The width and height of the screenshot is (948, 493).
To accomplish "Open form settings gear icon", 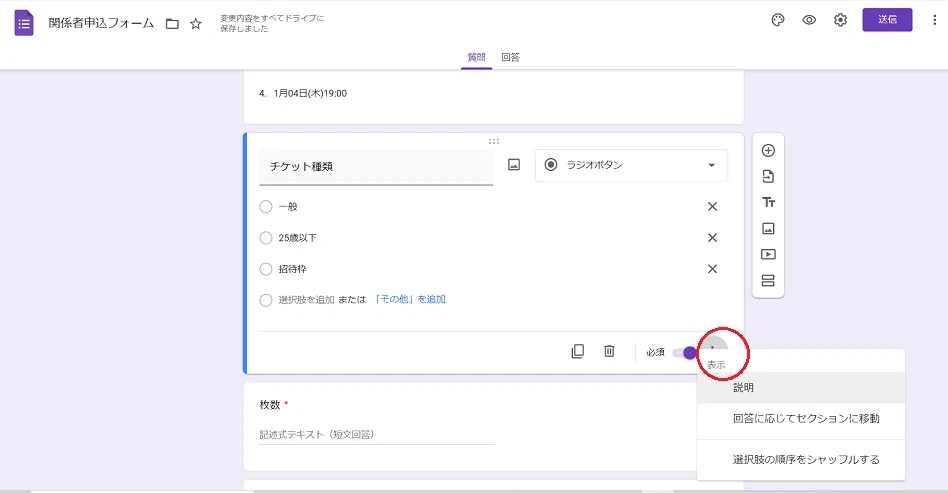I will (x=840, y=20).
